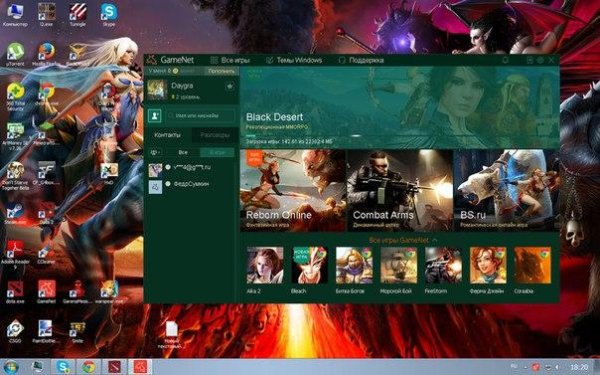Open the Don't Starve Together Beta shortcut
The height and width of the screenshot is (375, 600).
coord(15,176)
